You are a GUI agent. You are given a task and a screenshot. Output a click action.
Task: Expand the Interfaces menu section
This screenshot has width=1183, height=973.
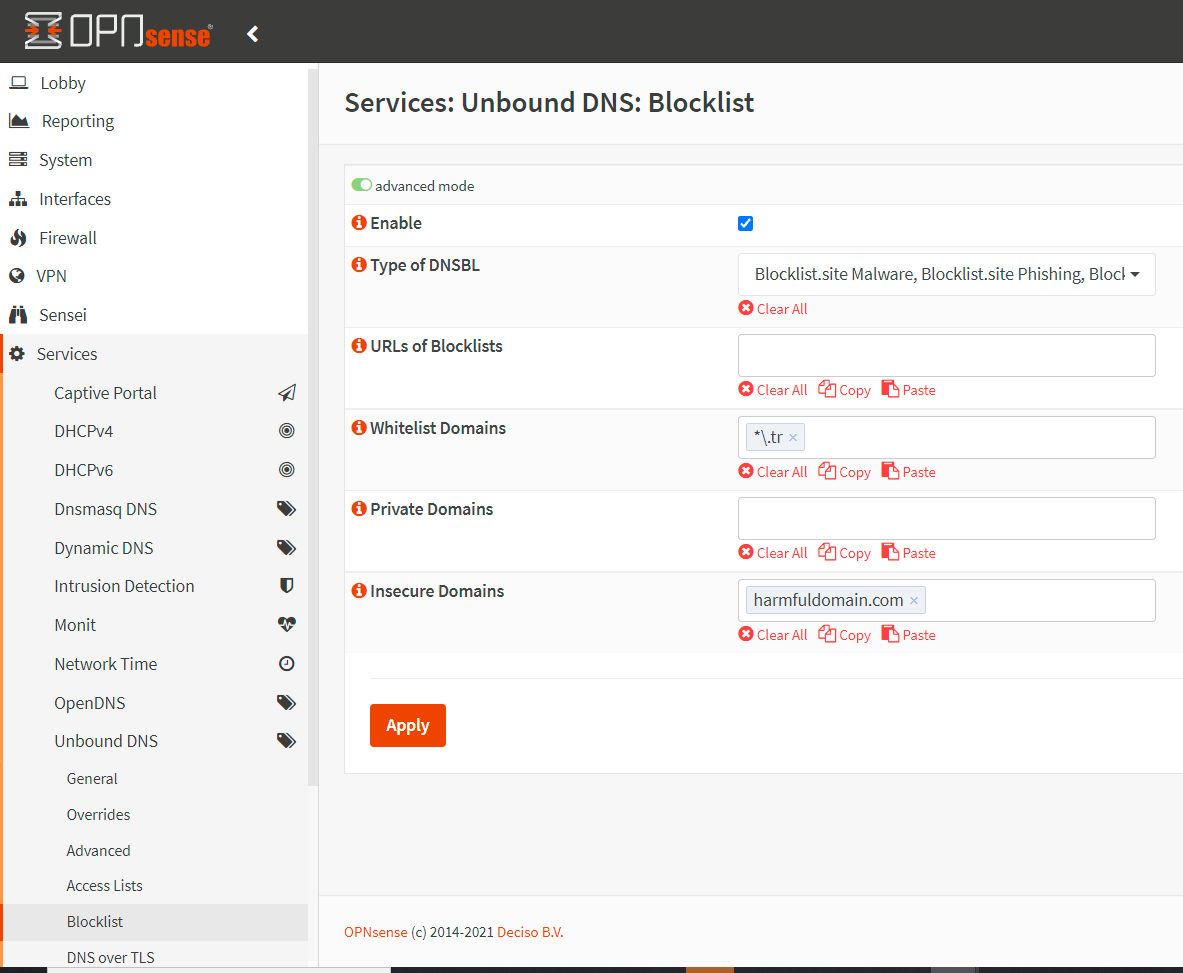pyautogui.click(x=75, y=199)
